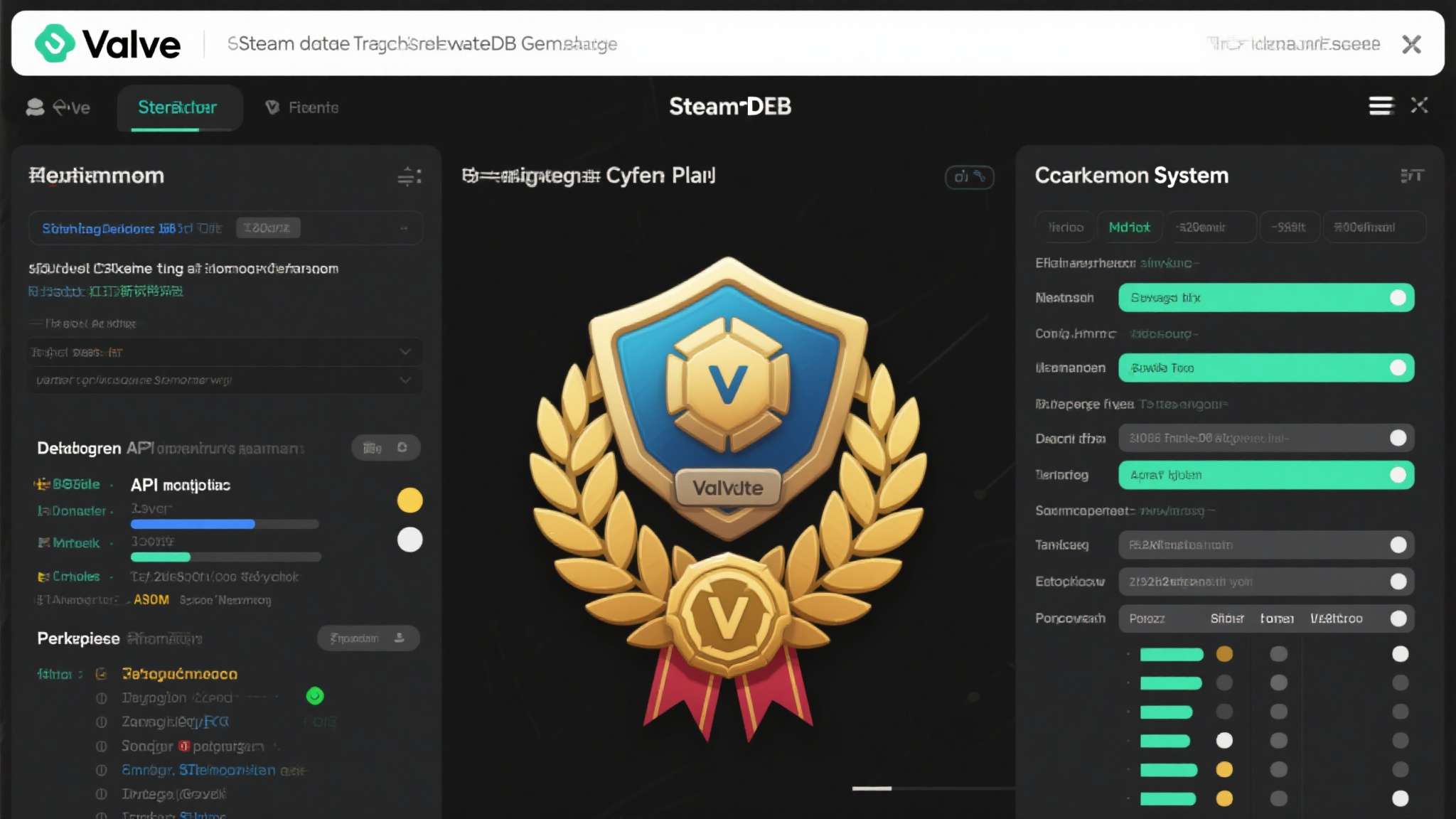The width and height of the screenshot is (1456, 819).
Task: Click the ASOM label
Action: (151, 600)
